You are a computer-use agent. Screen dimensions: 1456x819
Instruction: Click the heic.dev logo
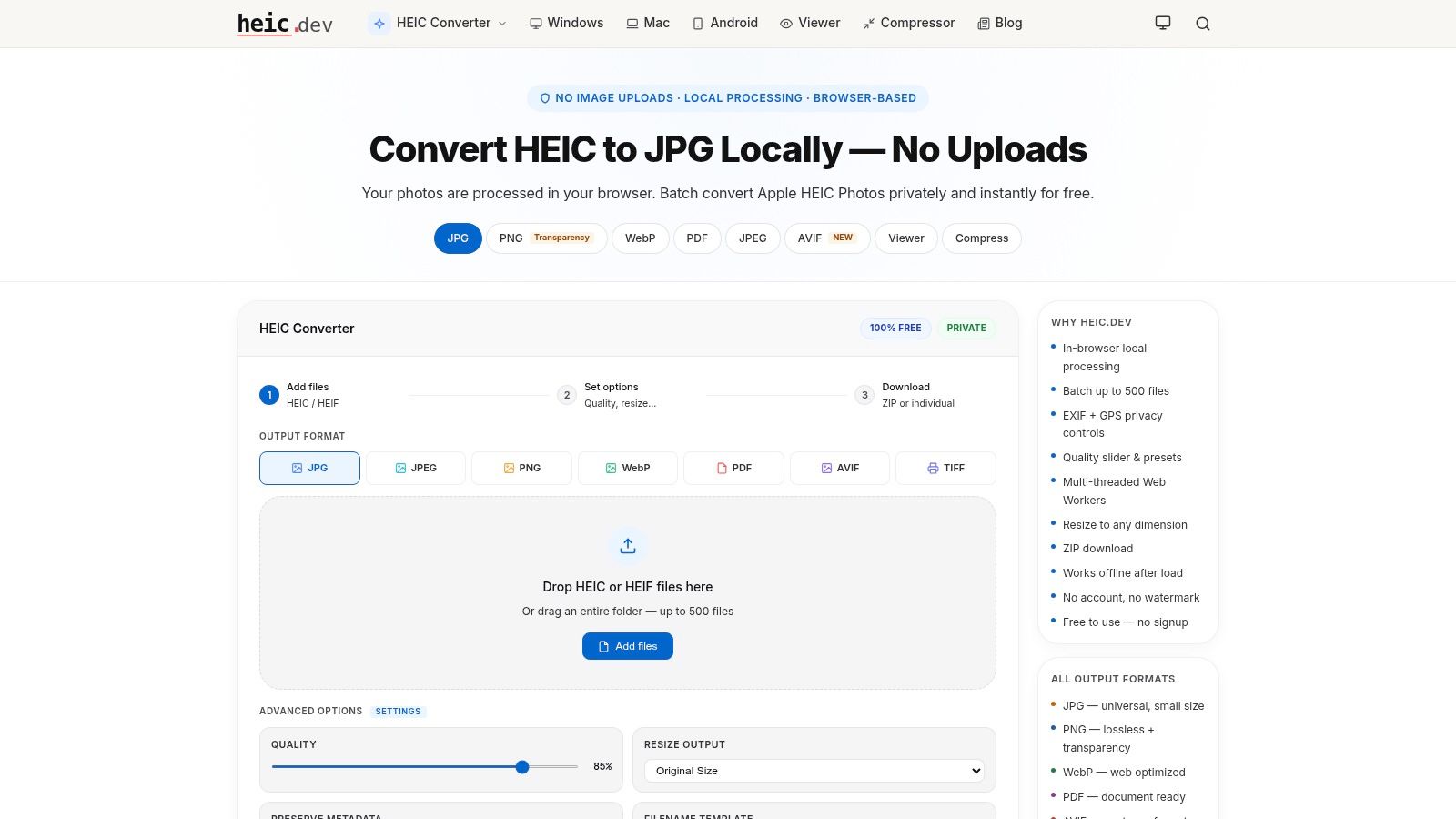point(285,24)
